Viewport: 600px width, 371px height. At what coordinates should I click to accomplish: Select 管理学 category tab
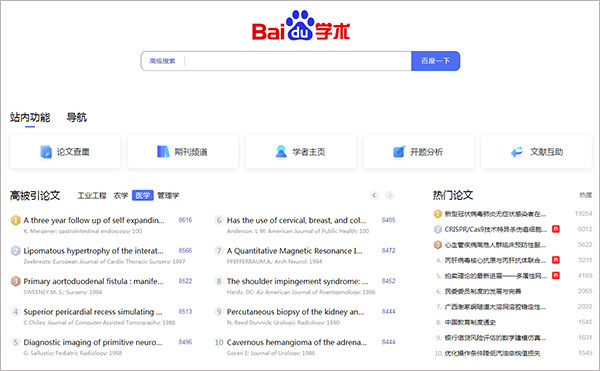coord(168,195)
